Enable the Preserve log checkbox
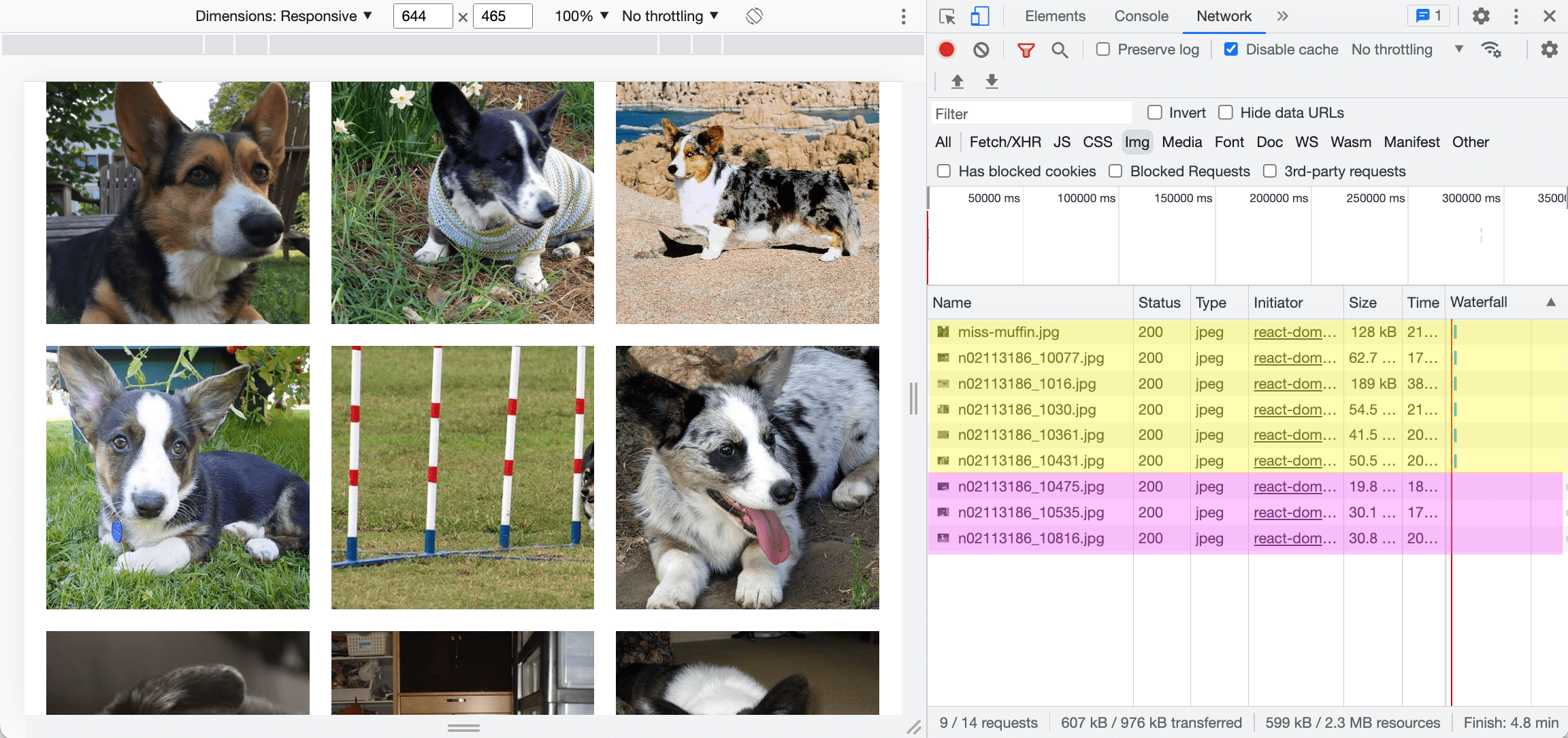This screenshot has width=1568, height=738. [x=1103, y=49]
